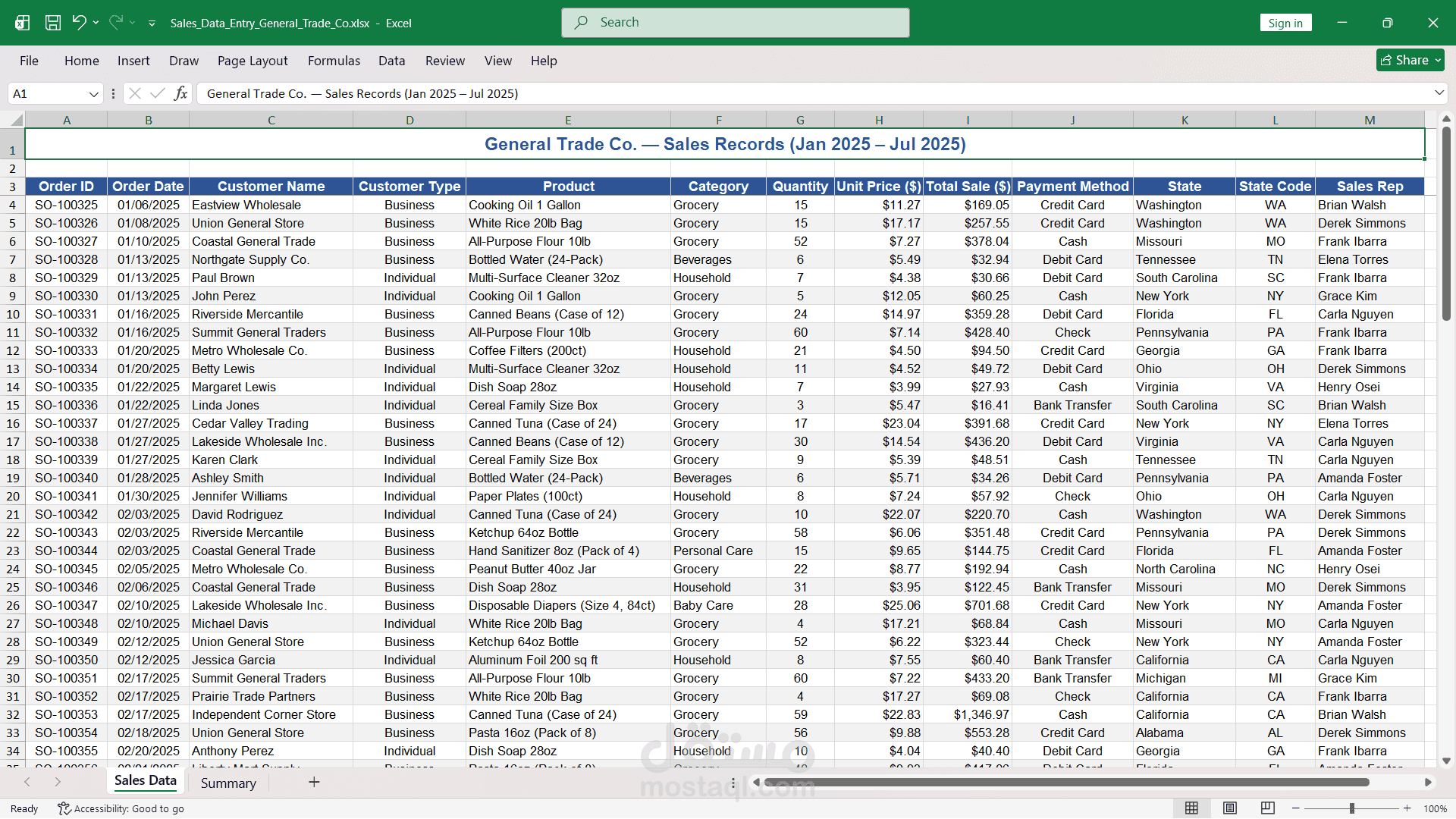Screen dimensions: 1456x819
Task: Select the Eastview Wholesale cell
Action: pos(271,205)
